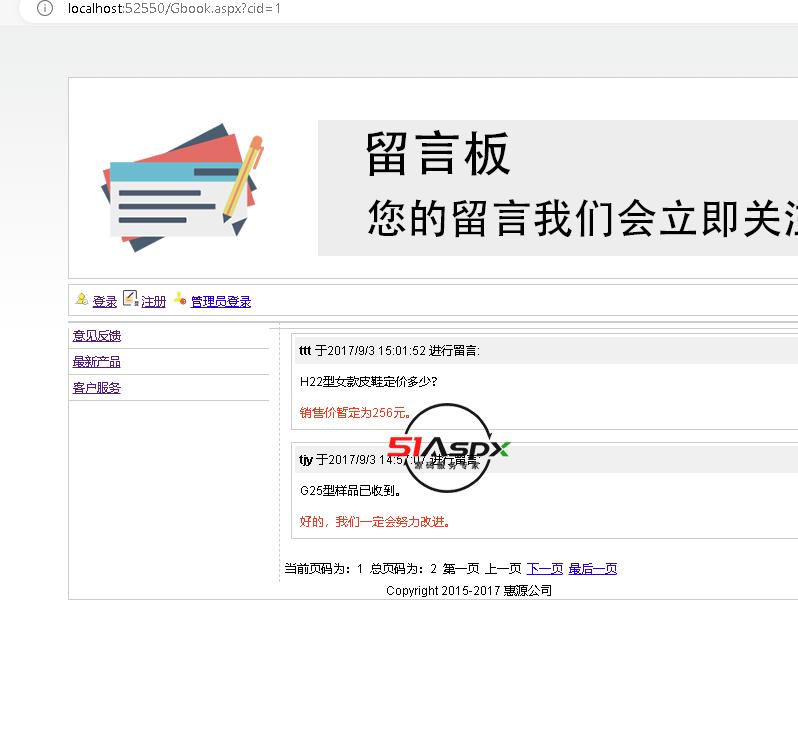
Task: Click the message board notes illustration
Action: tap(183, 188)
